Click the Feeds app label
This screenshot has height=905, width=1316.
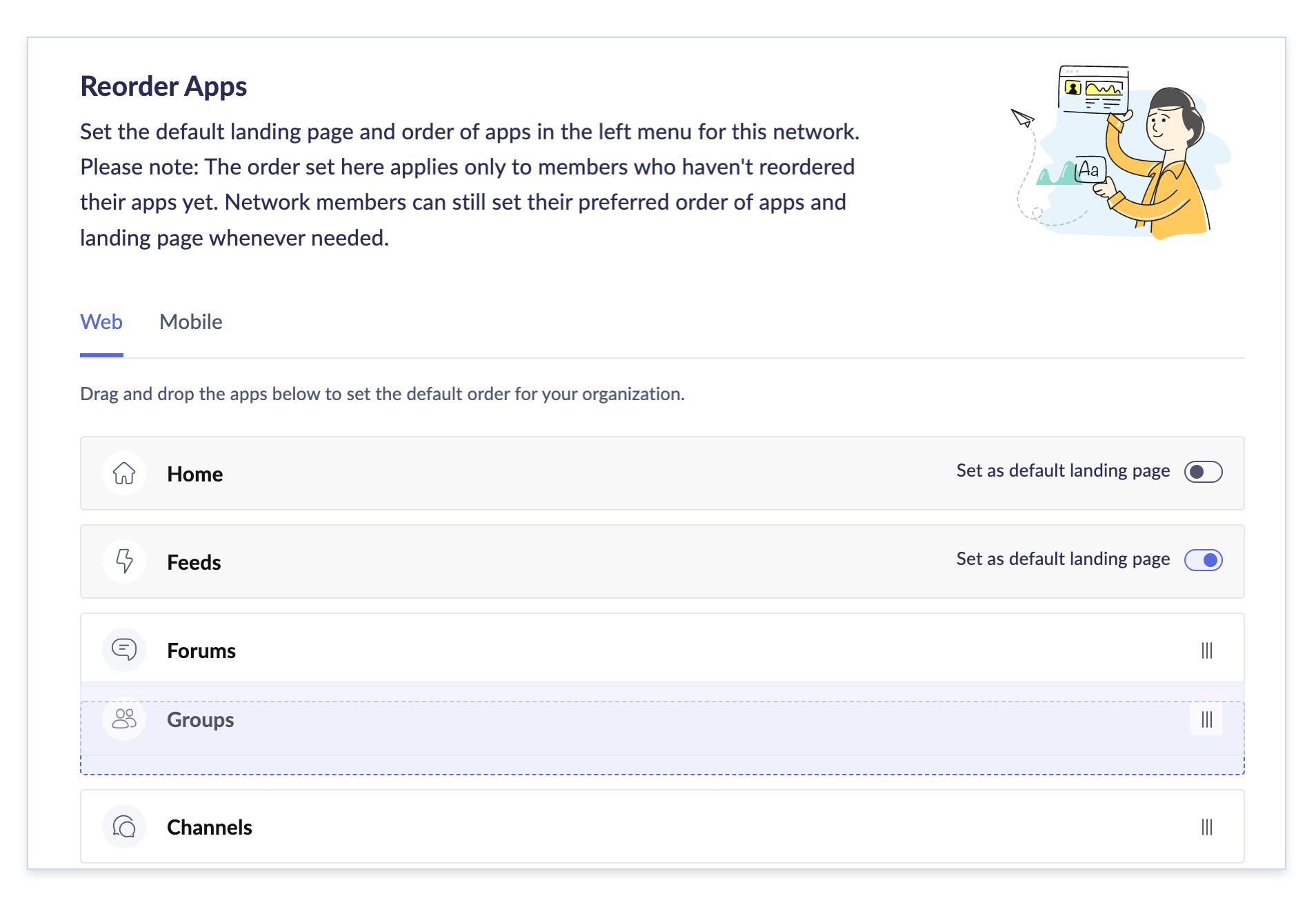pyautogui.click(x=194, y=563)
